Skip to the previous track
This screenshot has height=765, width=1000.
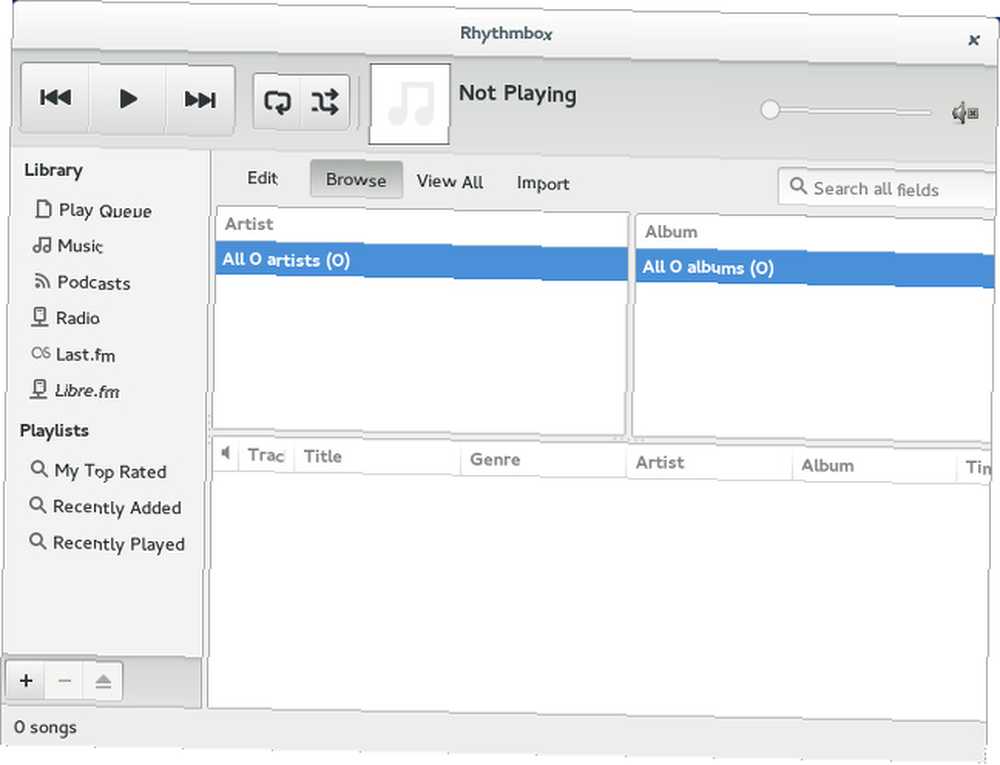point(55,98)
